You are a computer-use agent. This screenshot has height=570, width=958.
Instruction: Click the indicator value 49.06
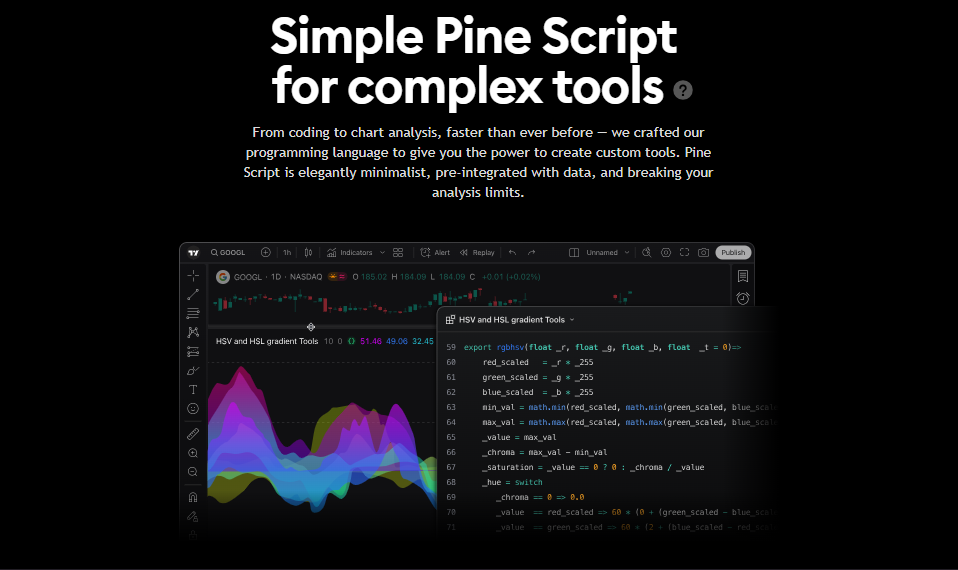point(397,342)
